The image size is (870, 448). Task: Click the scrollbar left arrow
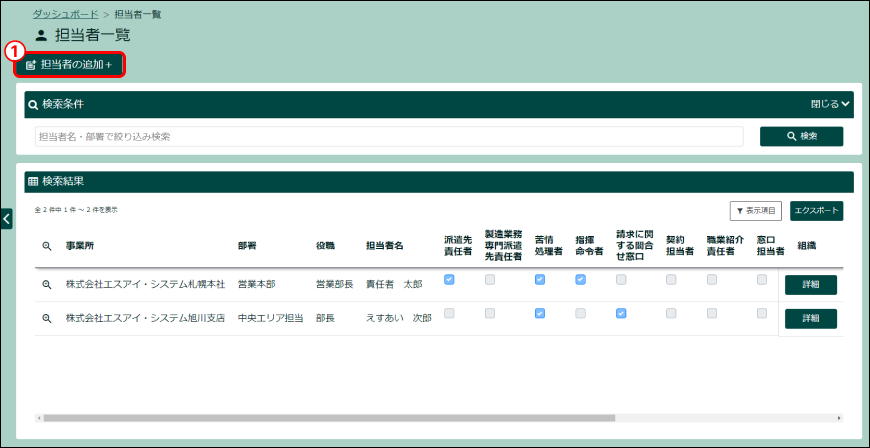[x=38, y=417]
